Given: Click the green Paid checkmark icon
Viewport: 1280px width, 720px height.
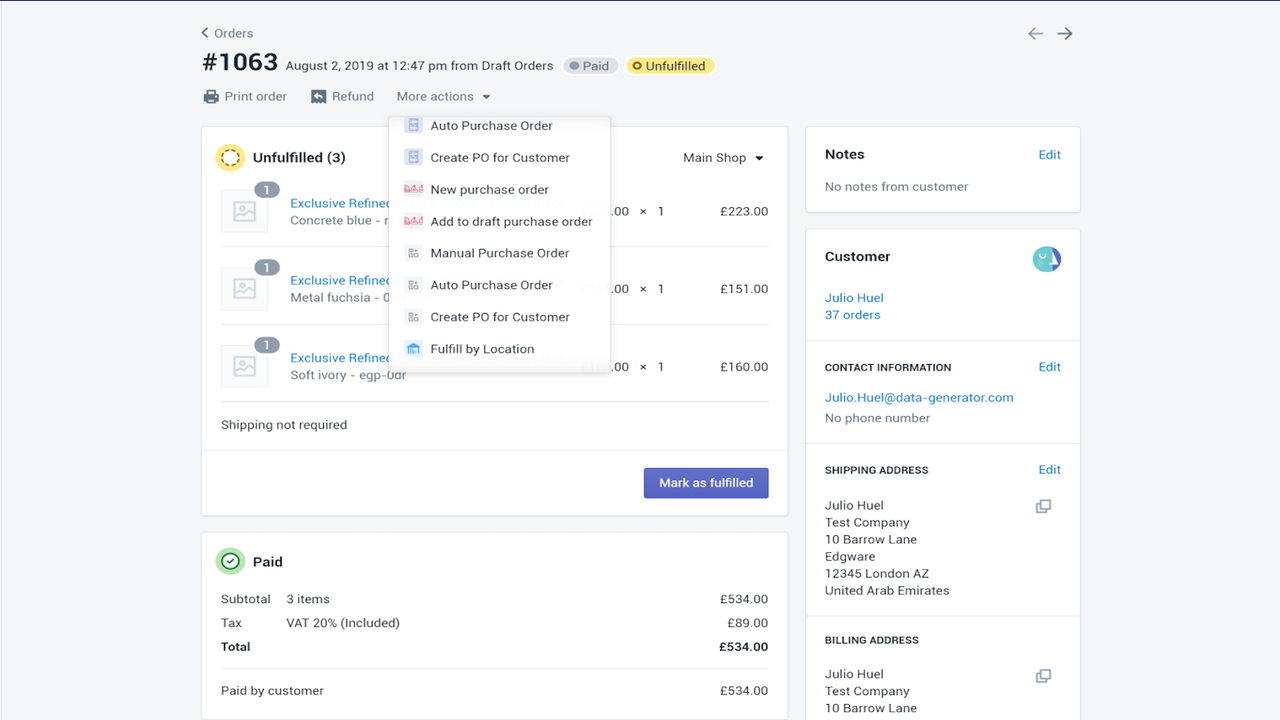Looking at the screenshot, I should pyautogui.click(x=230, y=562).
